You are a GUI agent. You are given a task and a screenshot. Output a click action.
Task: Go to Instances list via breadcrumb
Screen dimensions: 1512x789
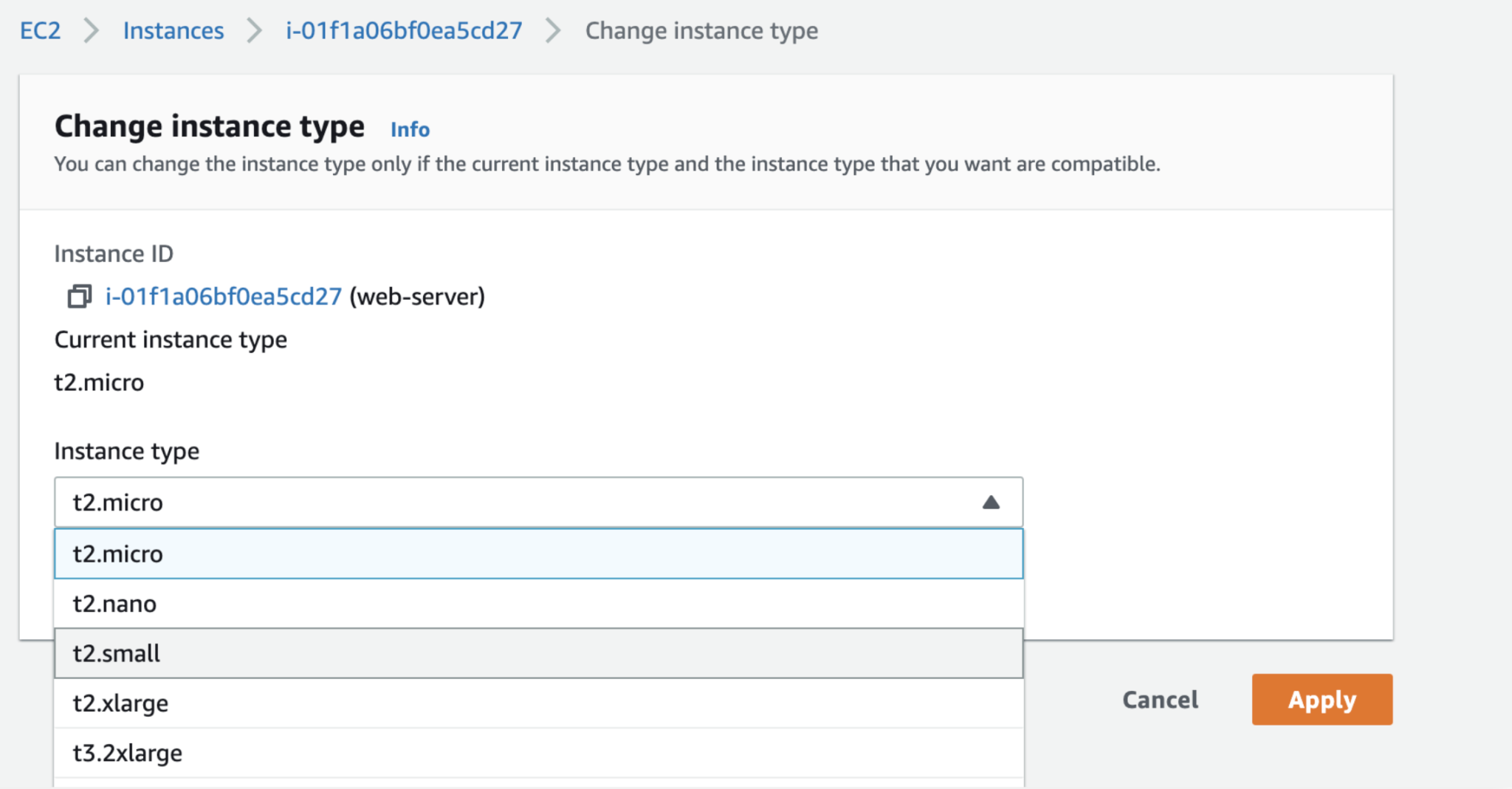pyautogui.click(x=173, y=31)
